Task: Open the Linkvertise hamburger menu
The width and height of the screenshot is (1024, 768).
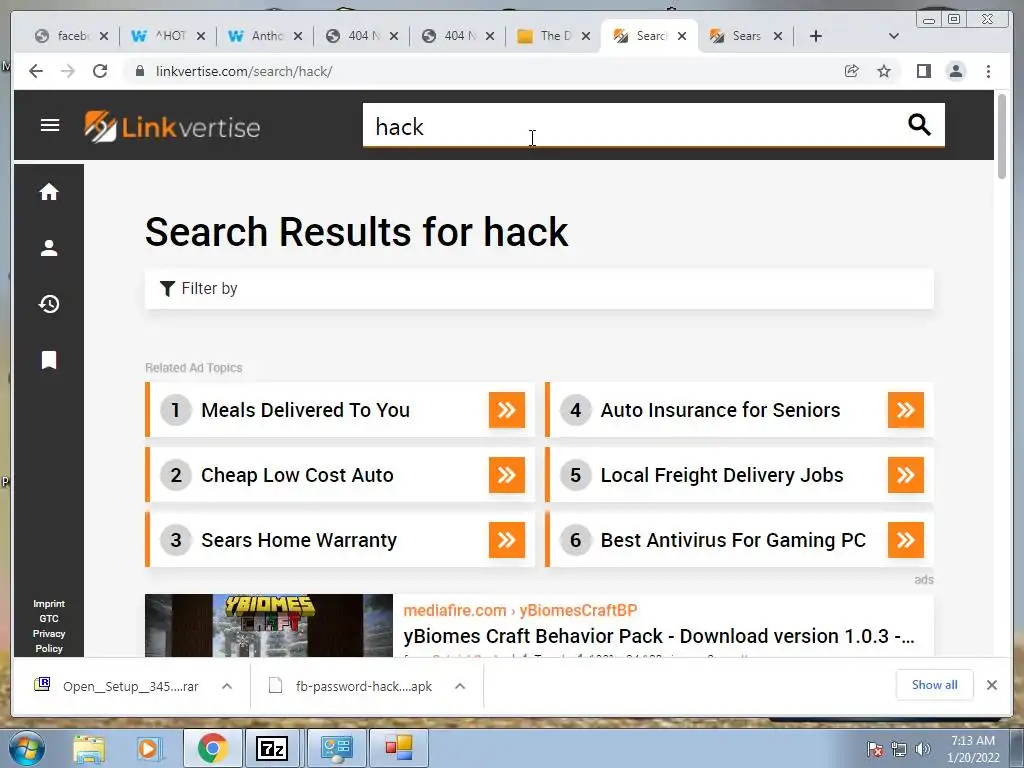Action: pos(50,125)
